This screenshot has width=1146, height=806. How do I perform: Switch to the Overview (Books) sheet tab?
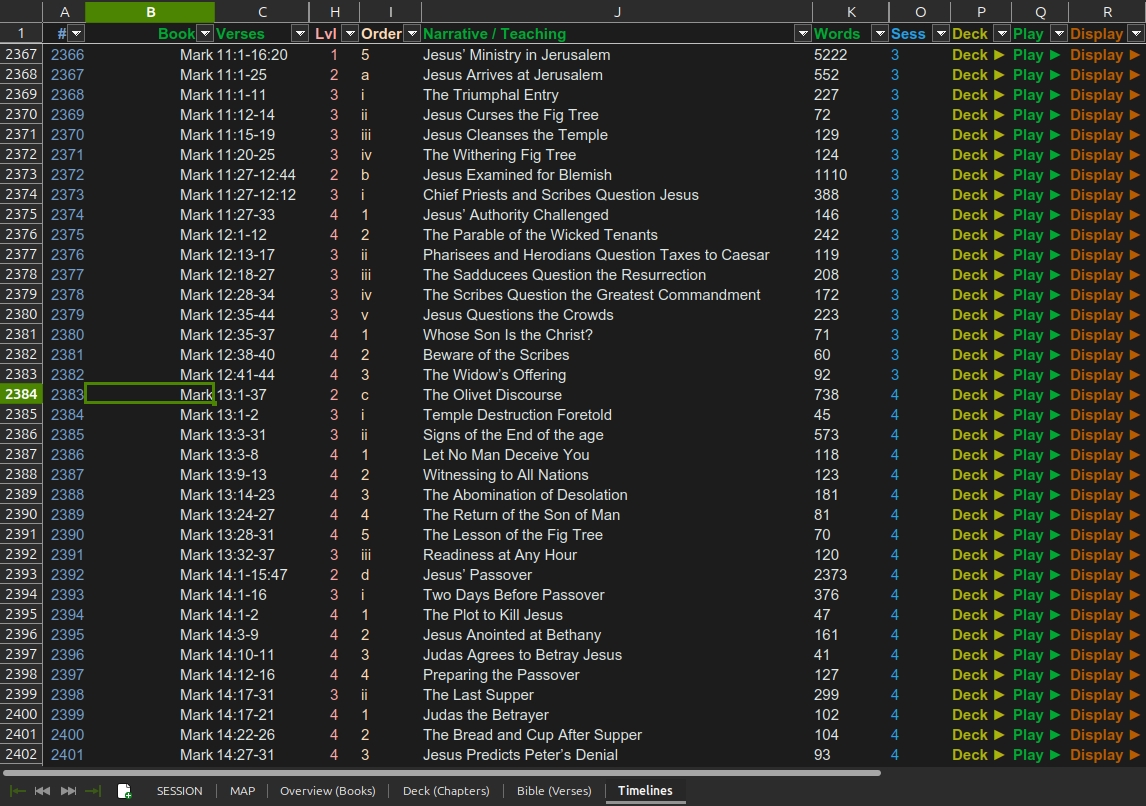[x=327, y=791]
